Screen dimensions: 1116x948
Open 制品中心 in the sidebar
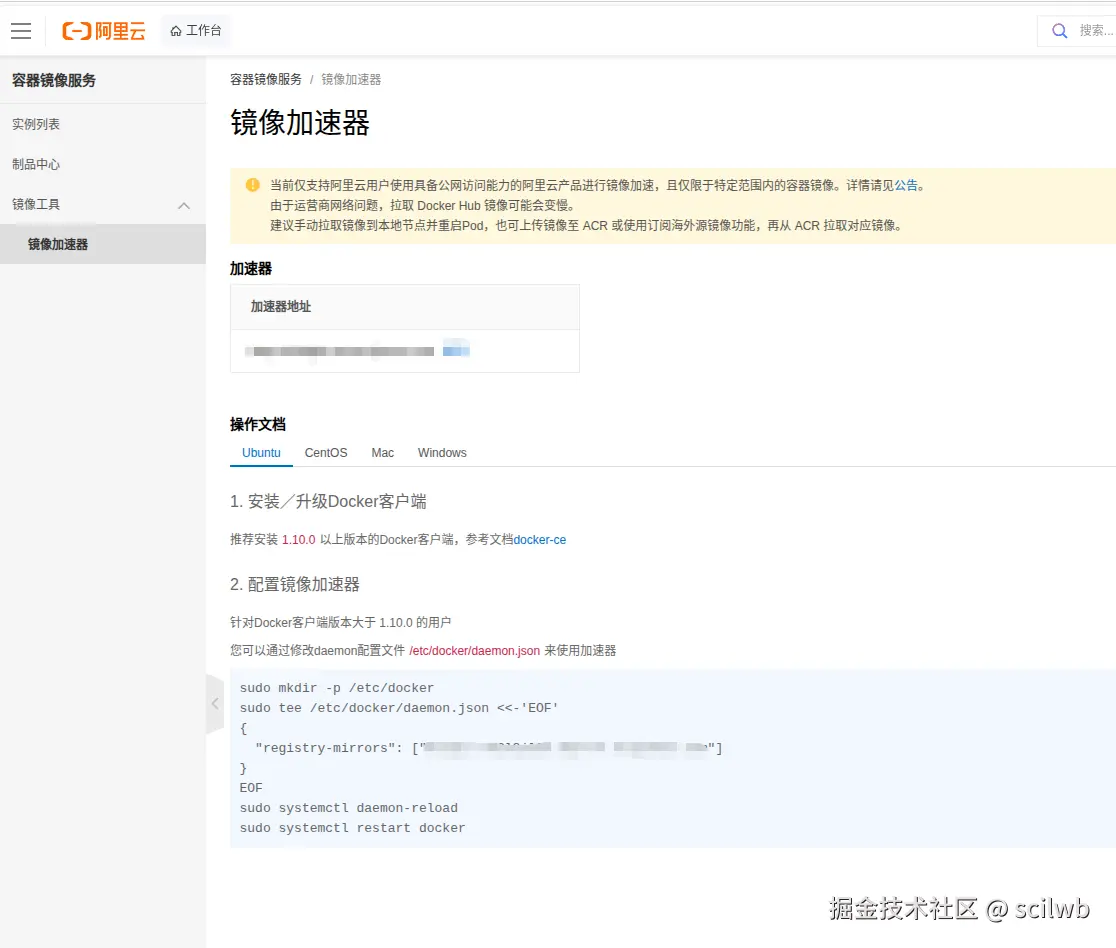[x=36, y=164]
